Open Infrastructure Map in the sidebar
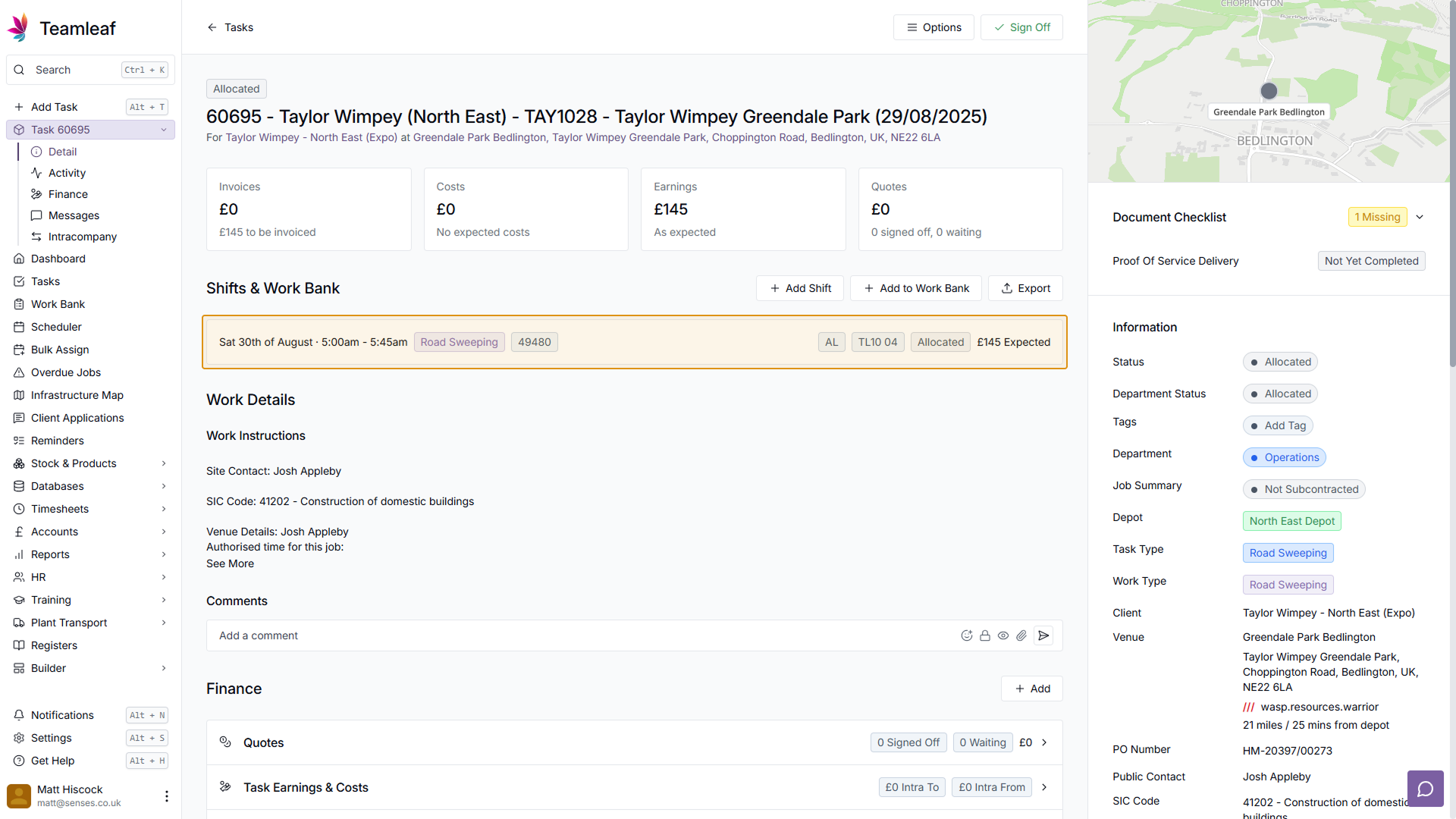 [x=90, y=395]
